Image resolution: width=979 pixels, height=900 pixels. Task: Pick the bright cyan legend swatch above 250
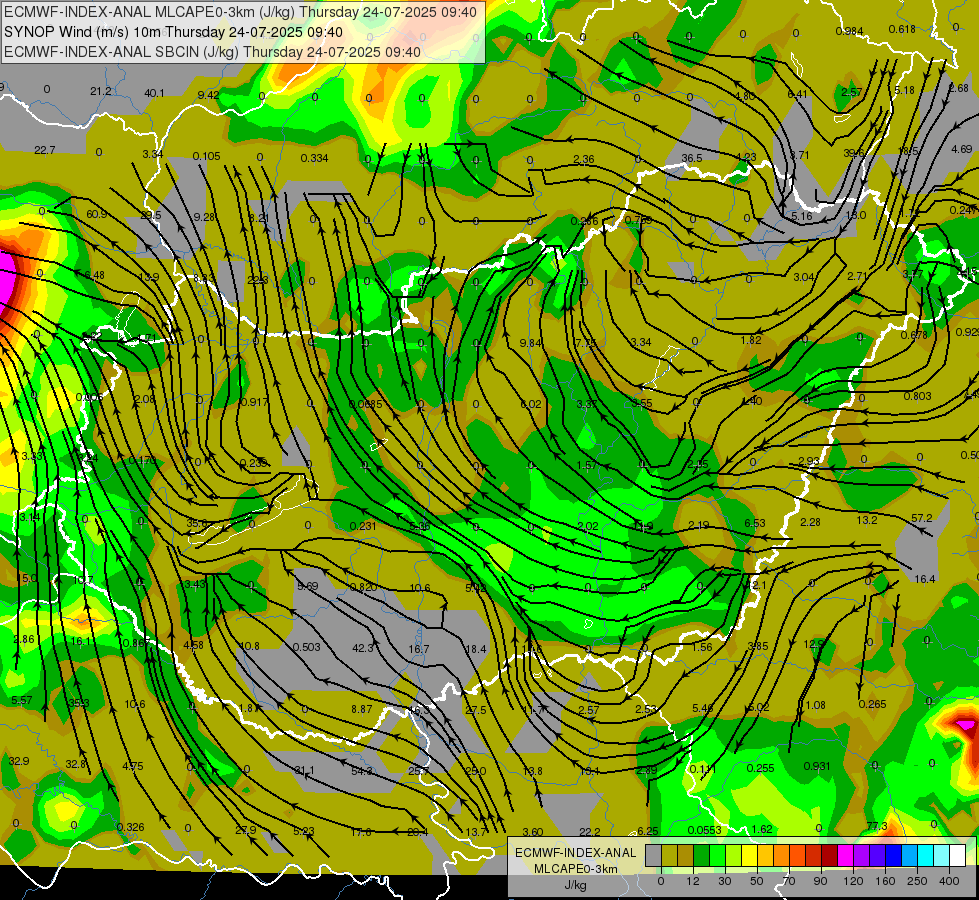click(926, 855)
